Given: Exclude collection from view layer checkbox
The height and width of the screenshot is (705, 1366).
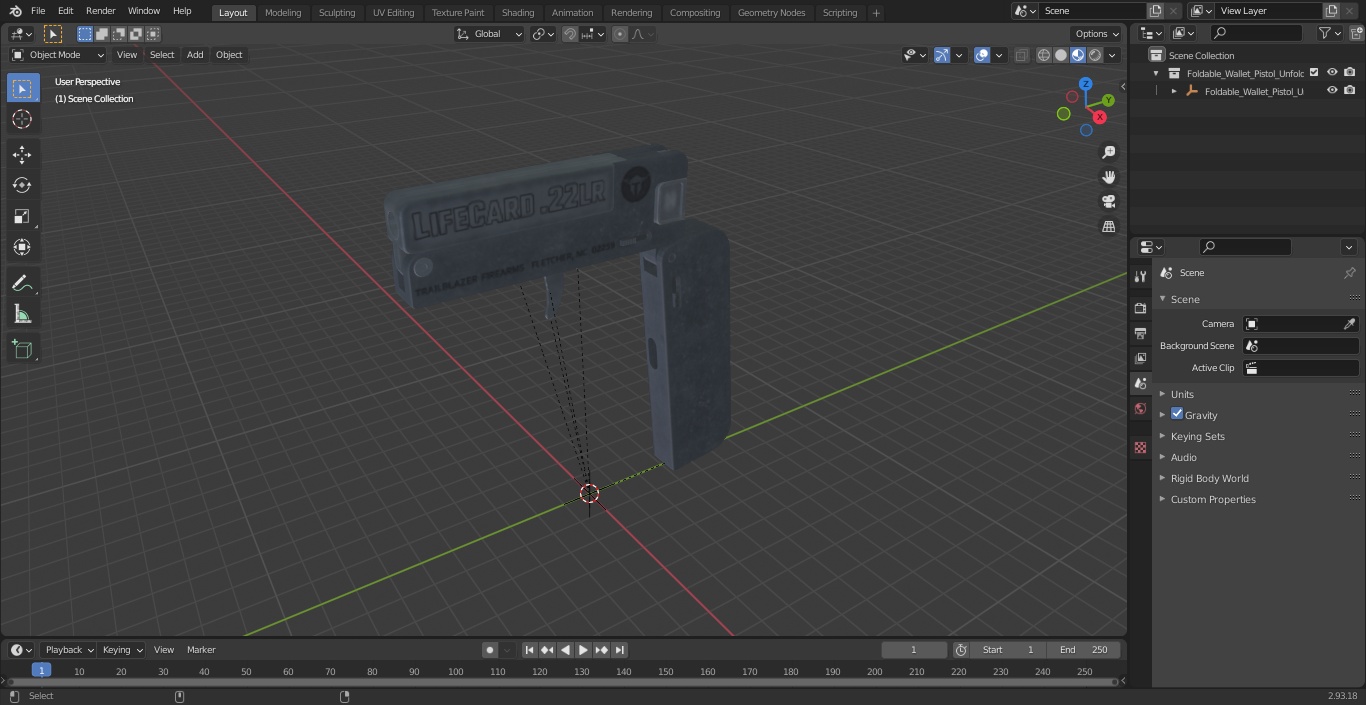Looking at the screenshot, I should click(x=1314, y=72).
